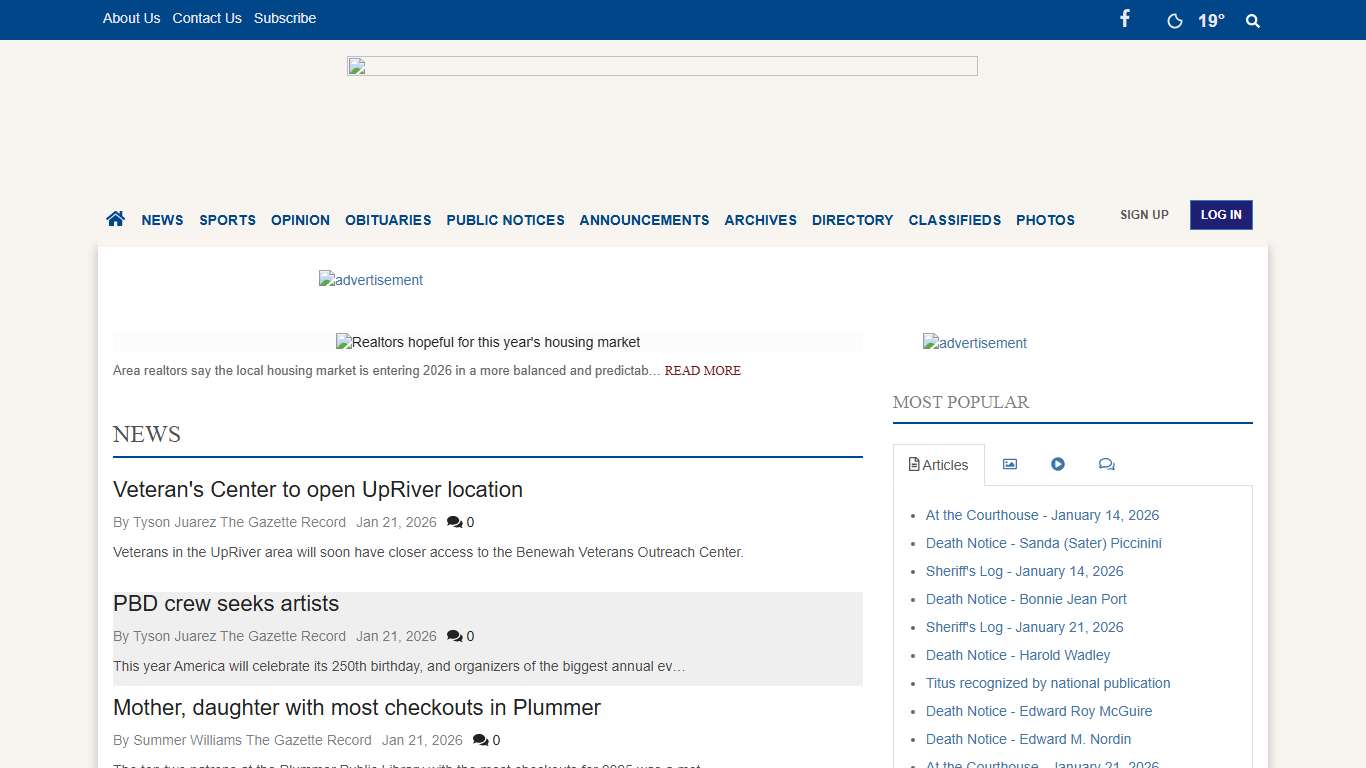Open the Obituaries menu
1366x768 pixels.
(388, 220)
